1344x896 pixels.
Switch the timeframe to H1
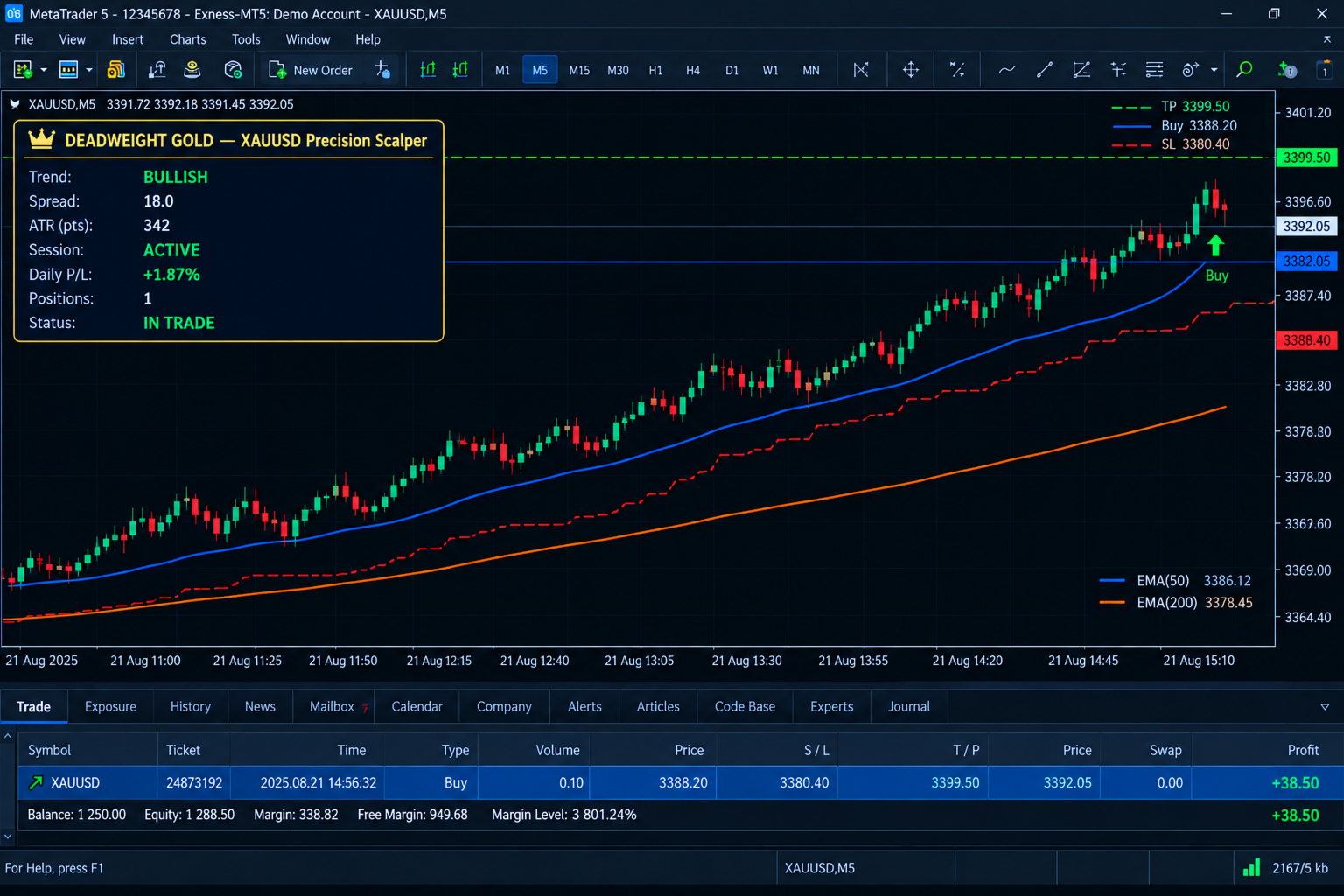[x=655, y=70]
